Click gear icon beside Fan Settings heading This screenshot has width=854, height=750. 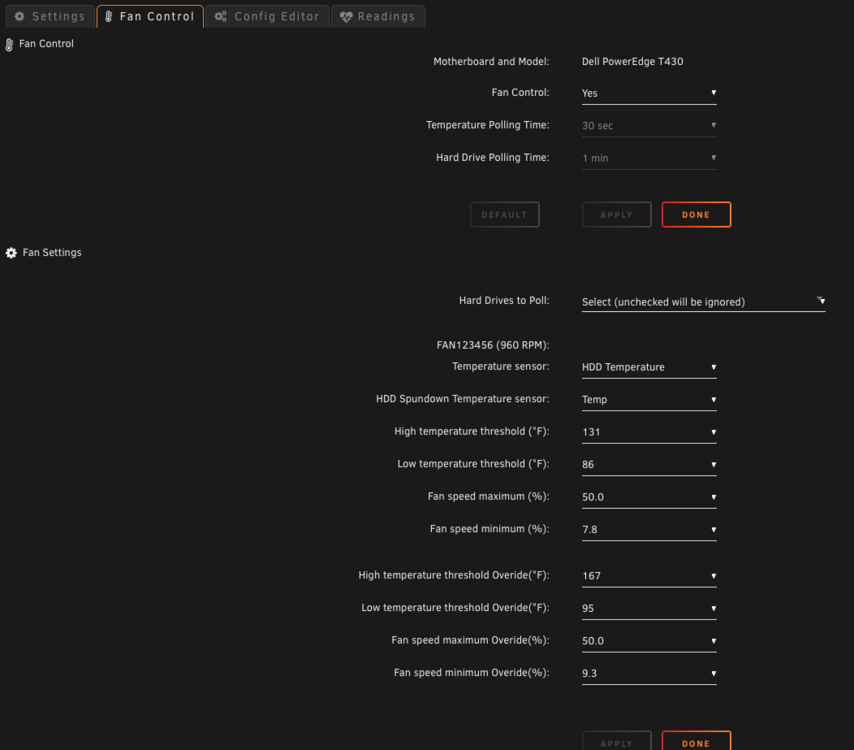[x=11, y=253]
